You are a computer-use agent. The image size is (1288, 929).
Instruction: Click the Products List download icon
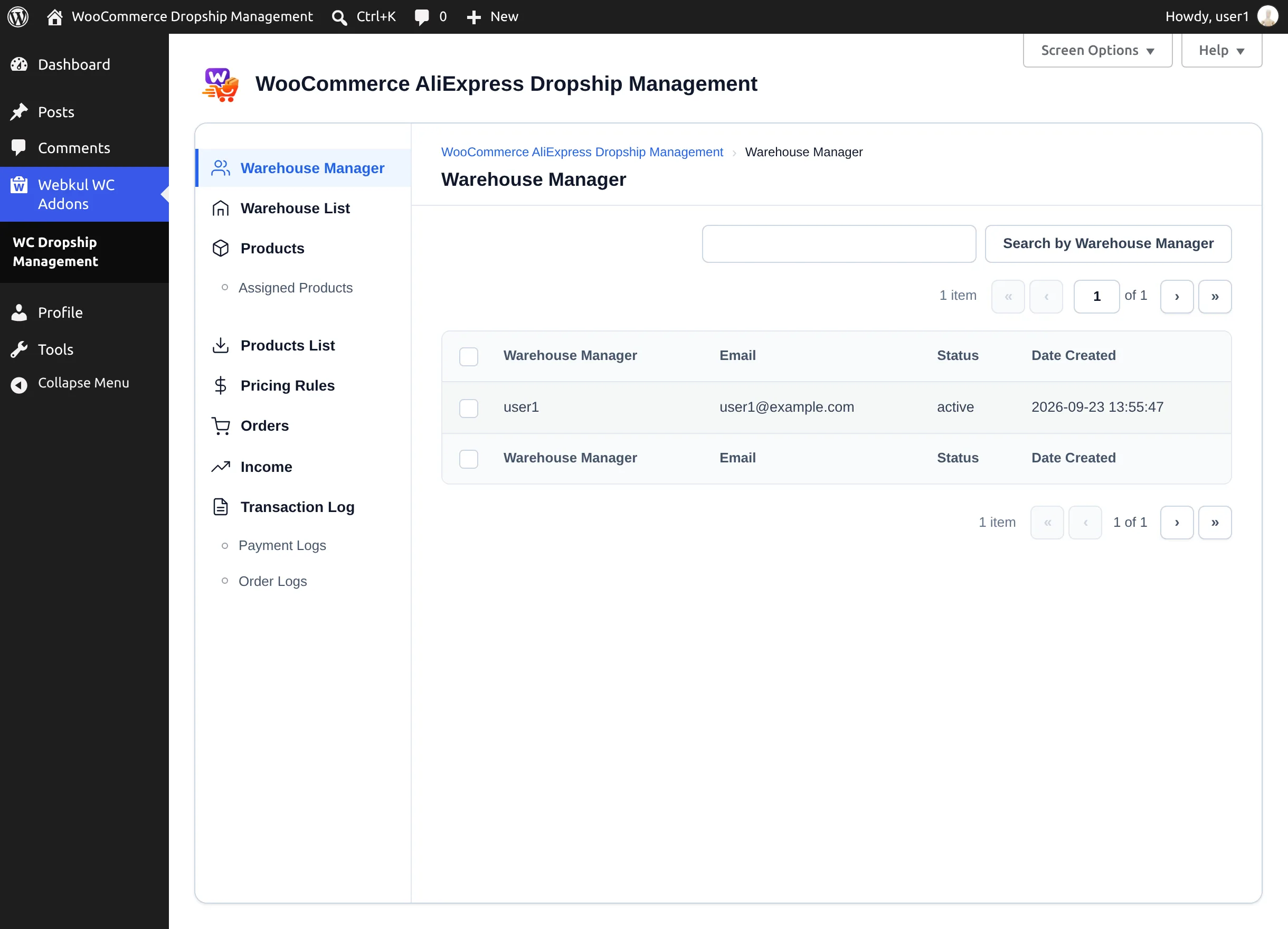tap(220, 345)
